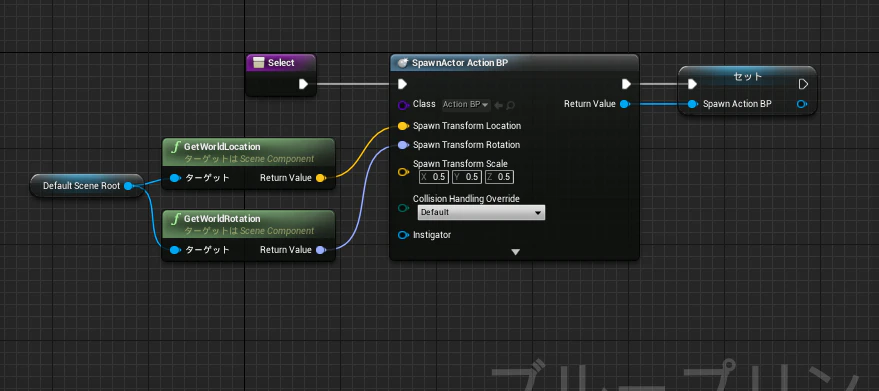Screen dimensions: 879x391
Task: Expand SpawnActor node advanced pins arrow
Action: coord(515,252)
